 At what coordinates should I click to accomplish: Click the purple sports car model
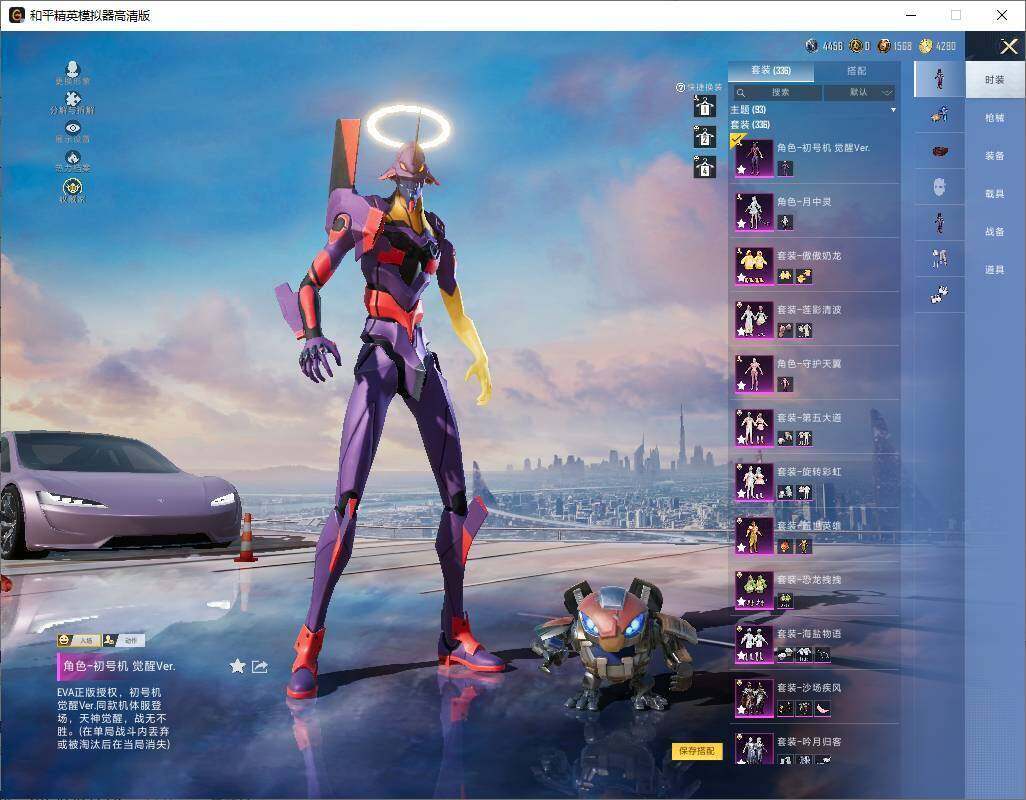coord(119,495)
